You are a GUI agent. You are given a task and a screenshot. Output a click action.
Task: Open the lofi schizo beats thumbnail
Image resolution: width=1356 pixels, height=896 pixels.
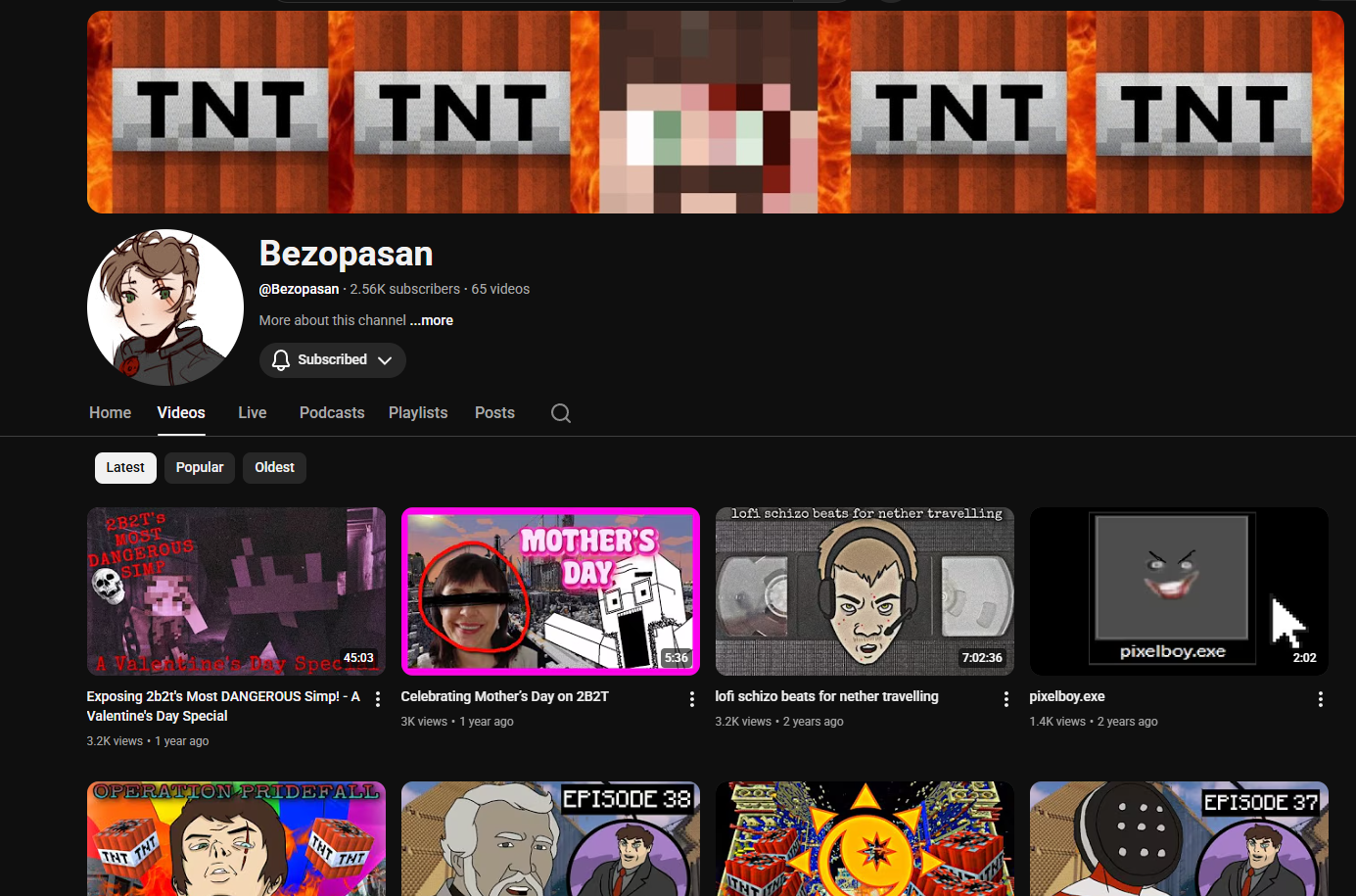(865, 591)
